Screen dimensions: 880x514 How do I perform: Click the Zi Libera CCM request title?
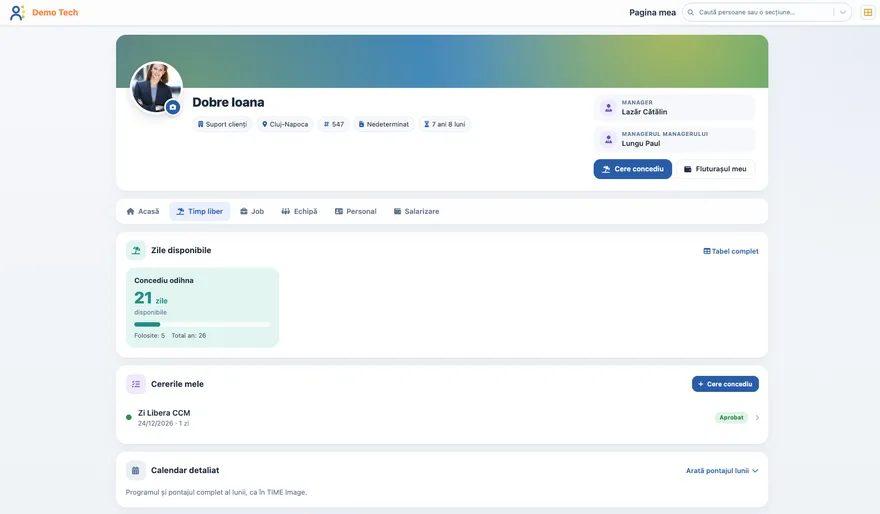pos(164,413)
